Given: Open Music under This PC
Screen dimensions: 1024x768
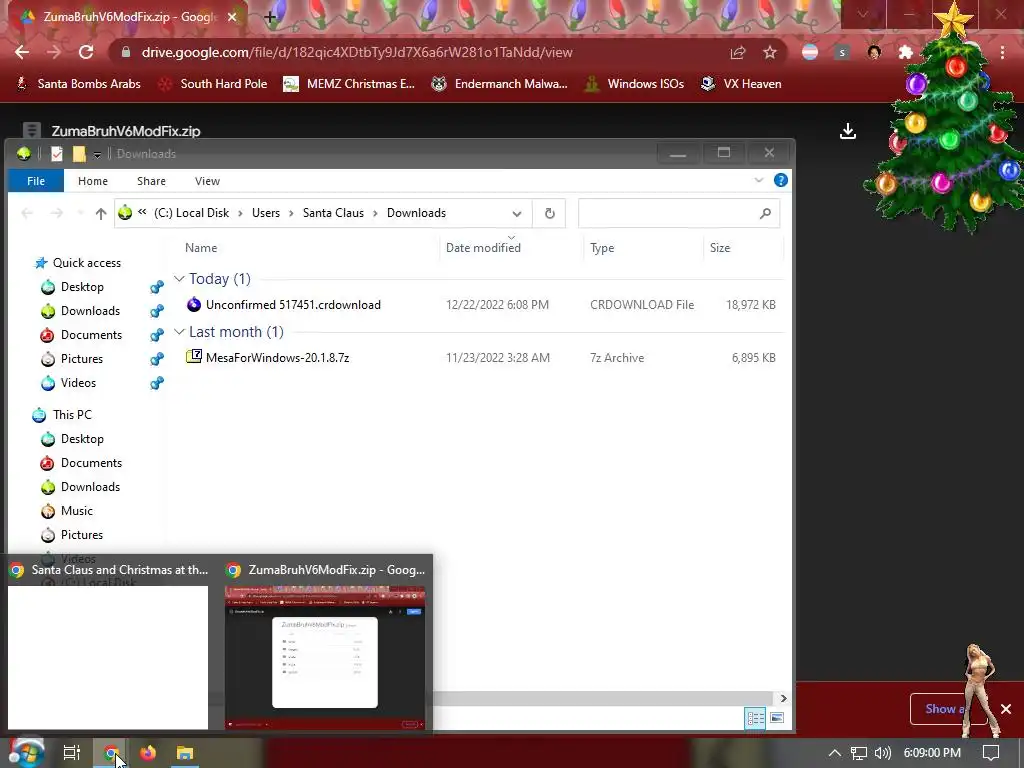Looking at the screenshot, I should pyautogui.click(x=66, y=511).
